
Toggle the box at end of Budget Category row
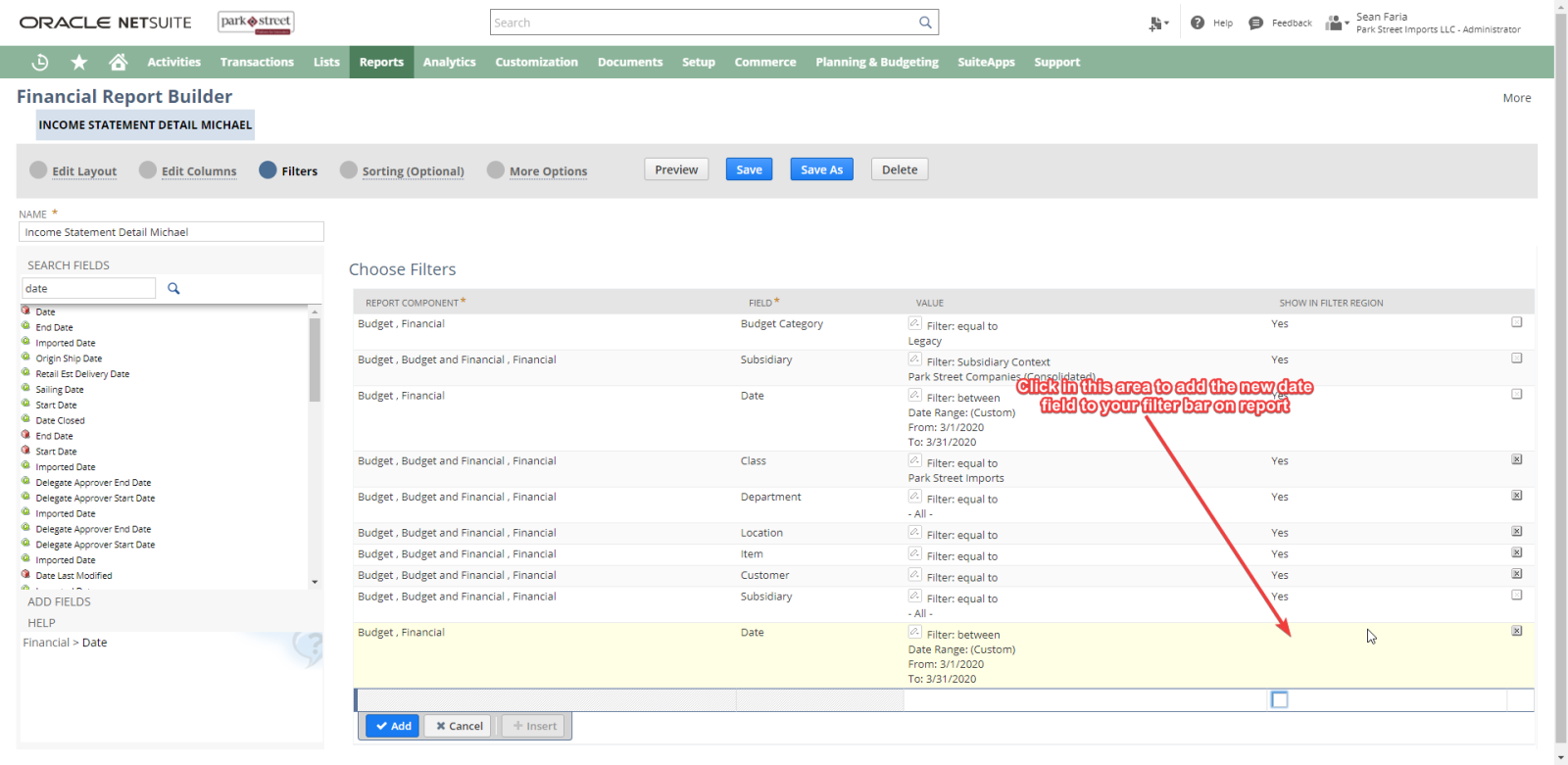tap(1517, 322)
